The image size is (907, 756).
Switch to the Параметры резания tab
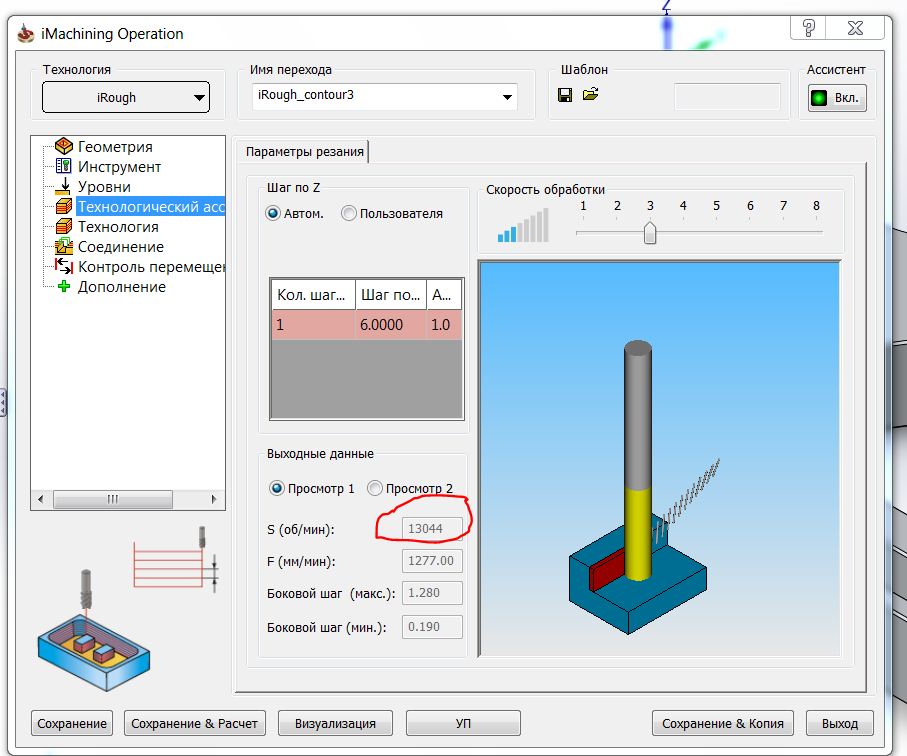(x=305, y=152)
